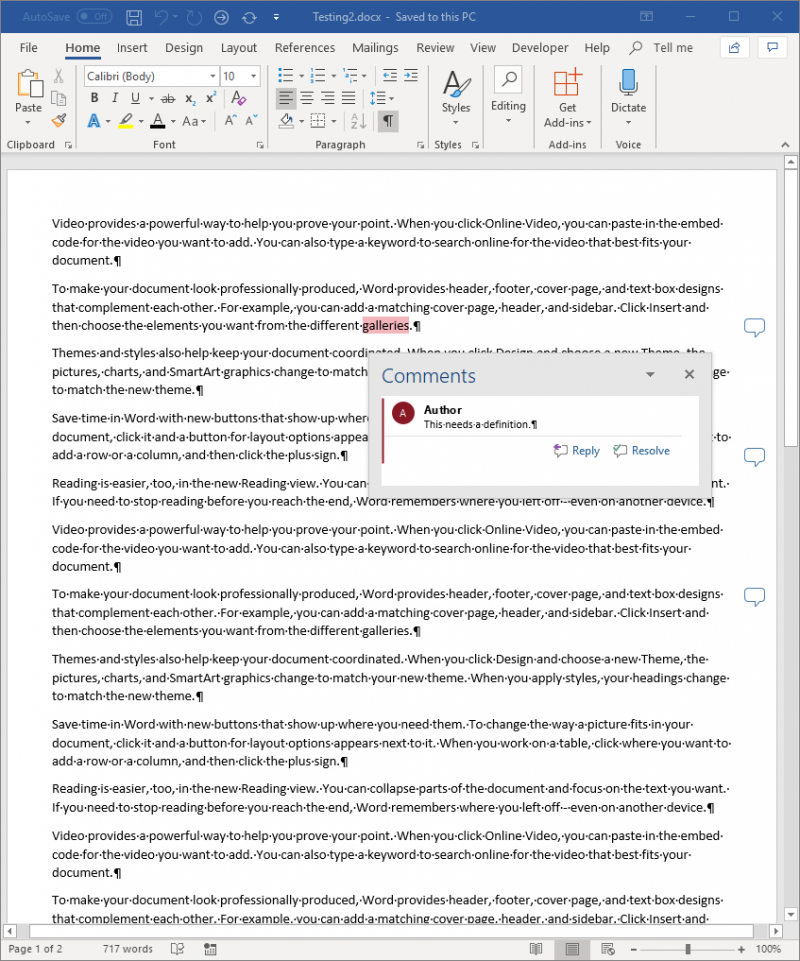The width and height of the screenshot is (800, 961).
Task: Click the '717 words' word count
Action: tap(128, 949)
